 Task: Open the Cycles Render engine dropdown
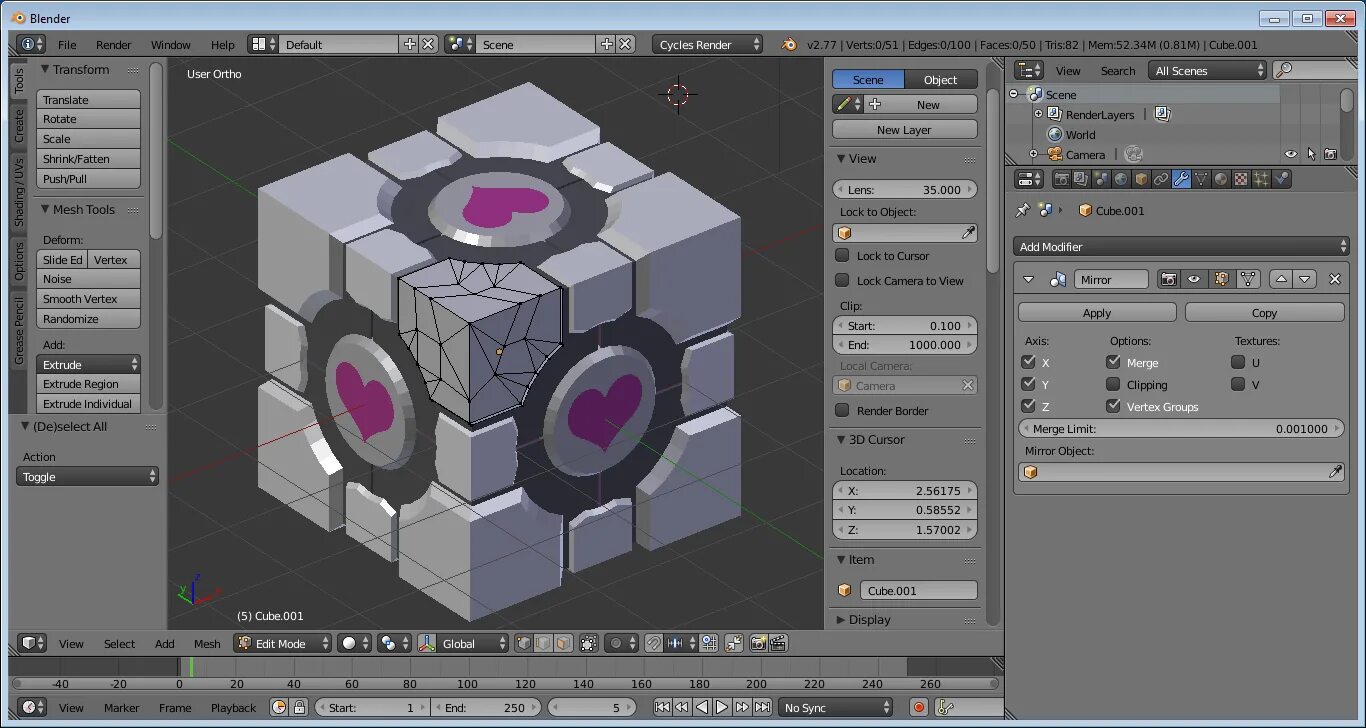tap(707, 44)
